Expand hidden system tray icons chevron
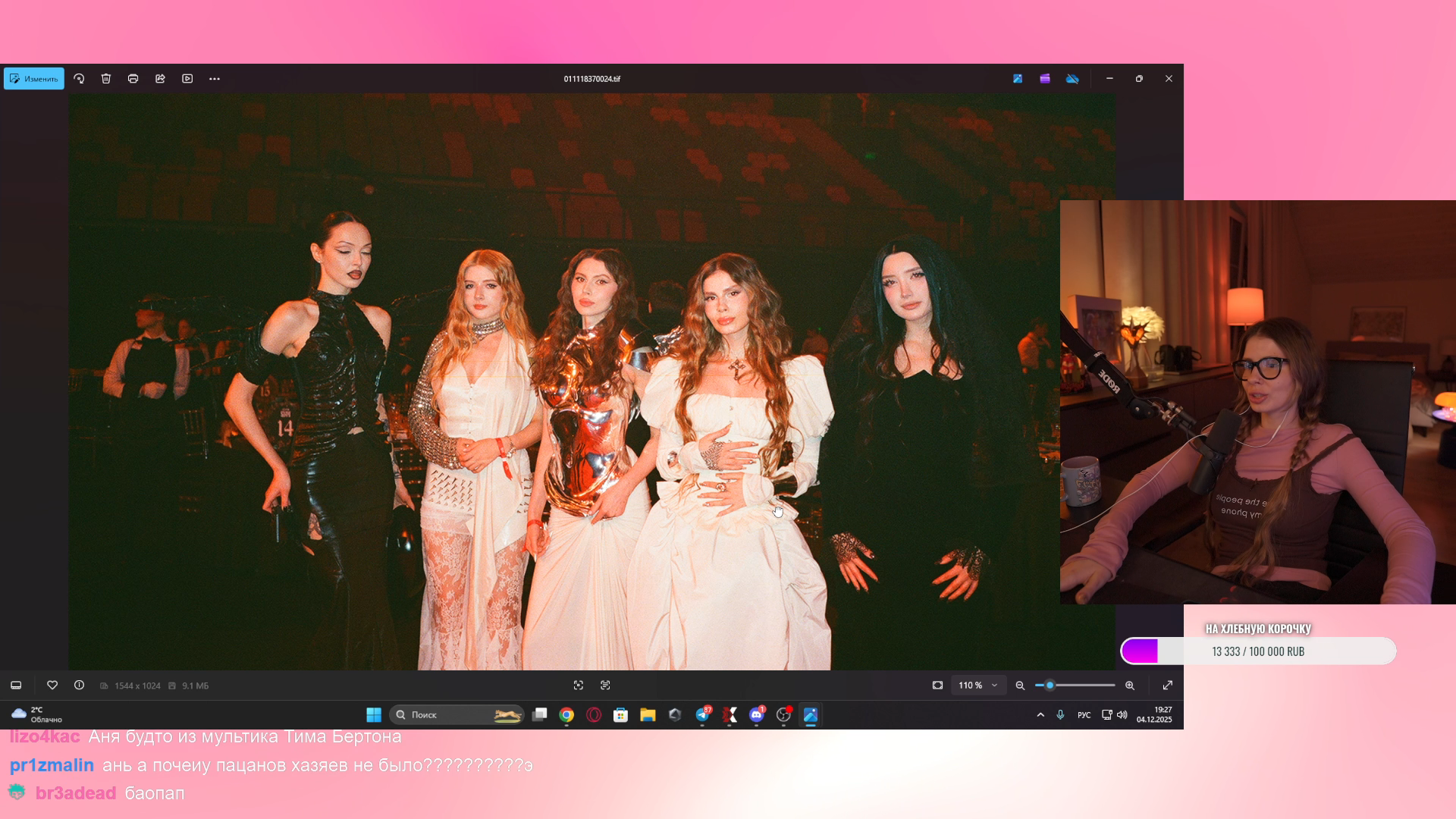The width and height of the screenshot is (1456, 819). tap(1040, 715)
